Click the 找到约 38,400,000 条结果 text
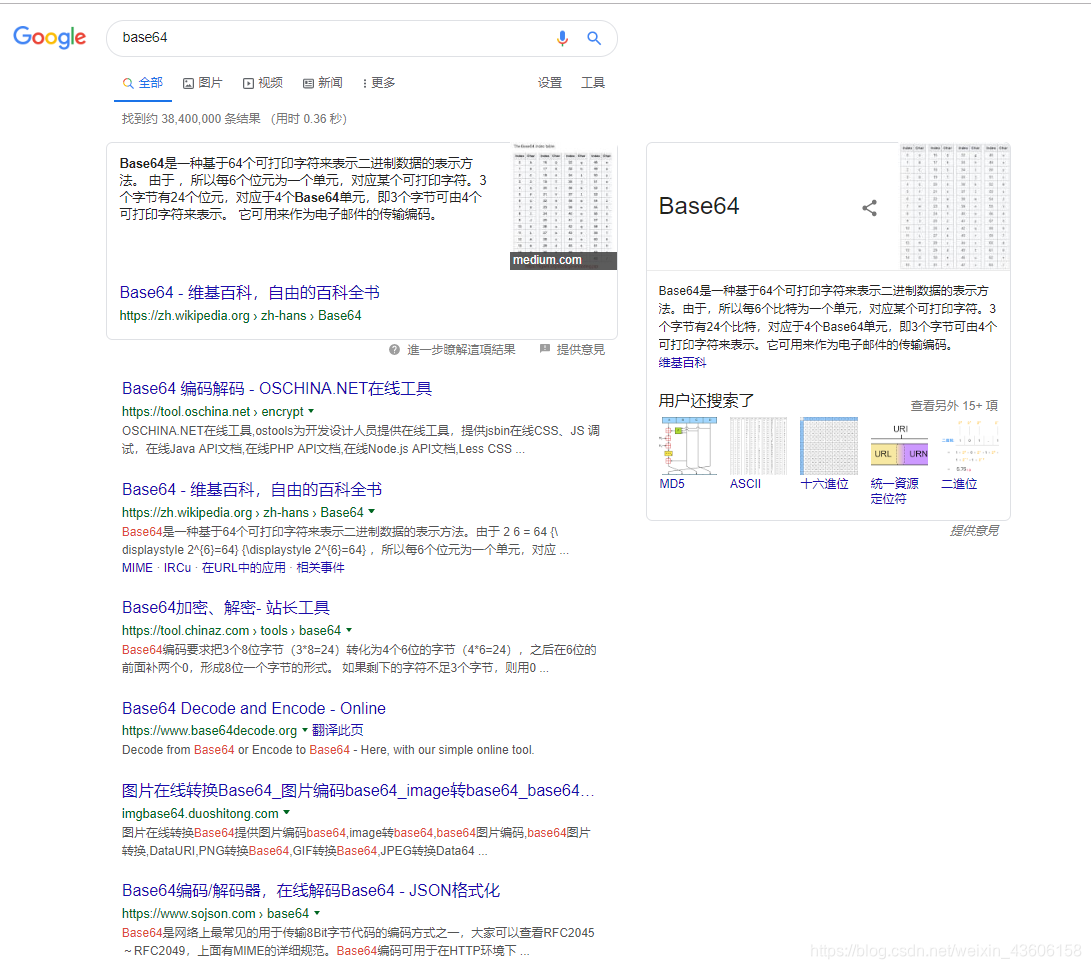 [x=191, y=119]
